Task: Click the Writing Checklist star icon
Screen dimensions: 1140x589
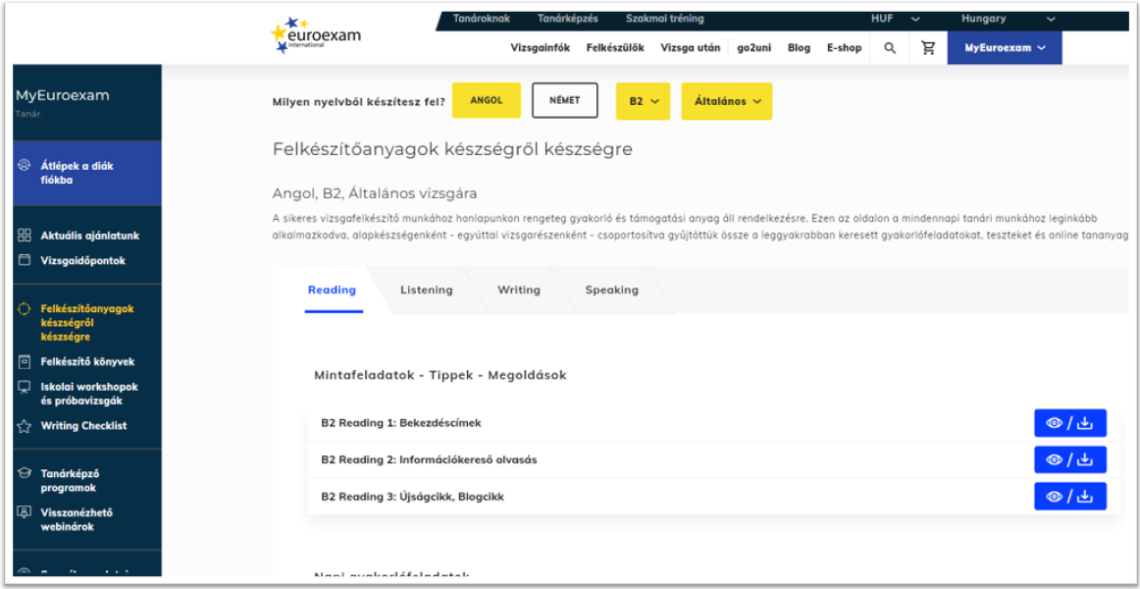Action: pyautogui.click(x=25, y=425)
